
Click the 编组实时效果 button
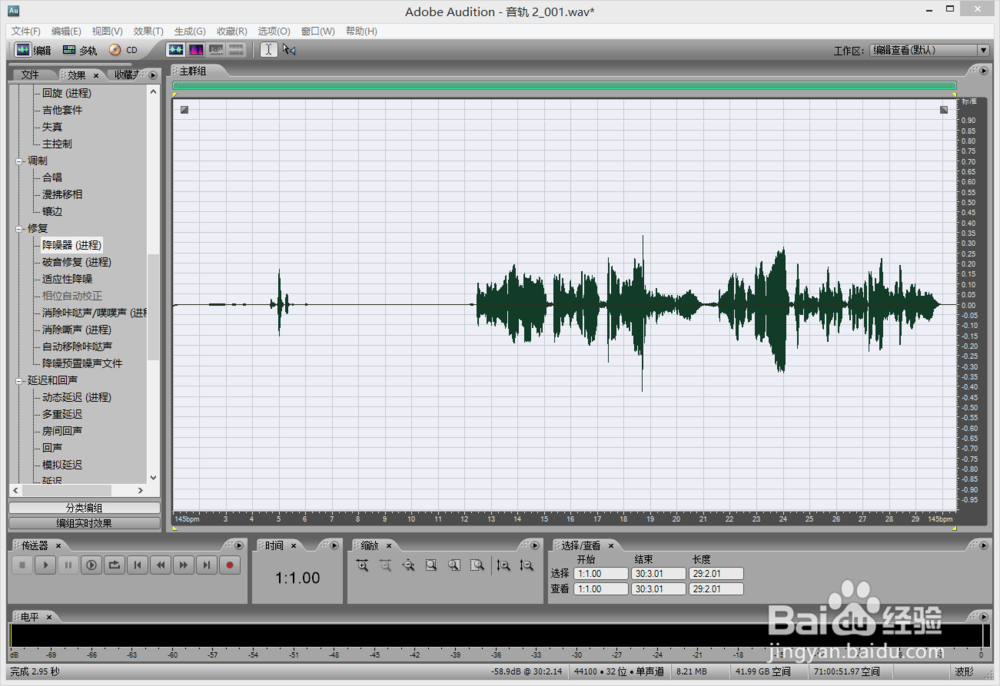coord(84,523)
